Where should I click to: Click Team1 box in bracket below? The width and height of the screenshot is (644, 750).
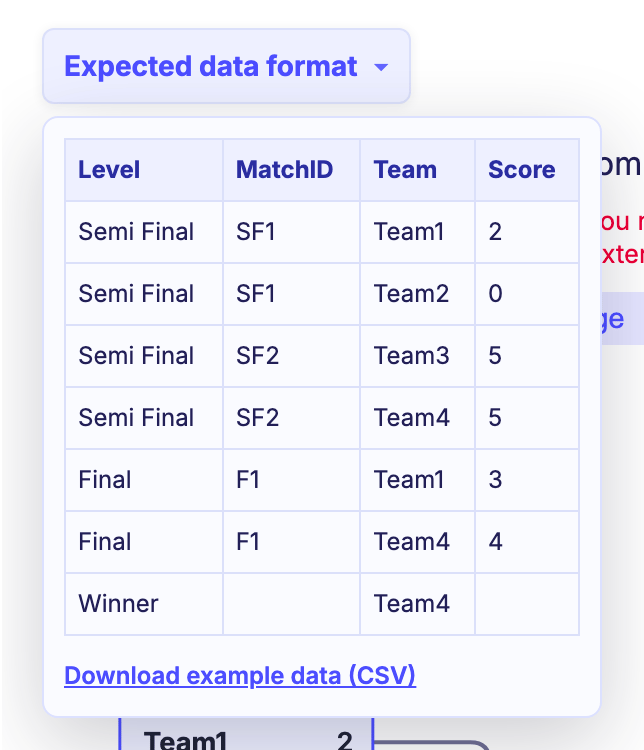[246, 734]
